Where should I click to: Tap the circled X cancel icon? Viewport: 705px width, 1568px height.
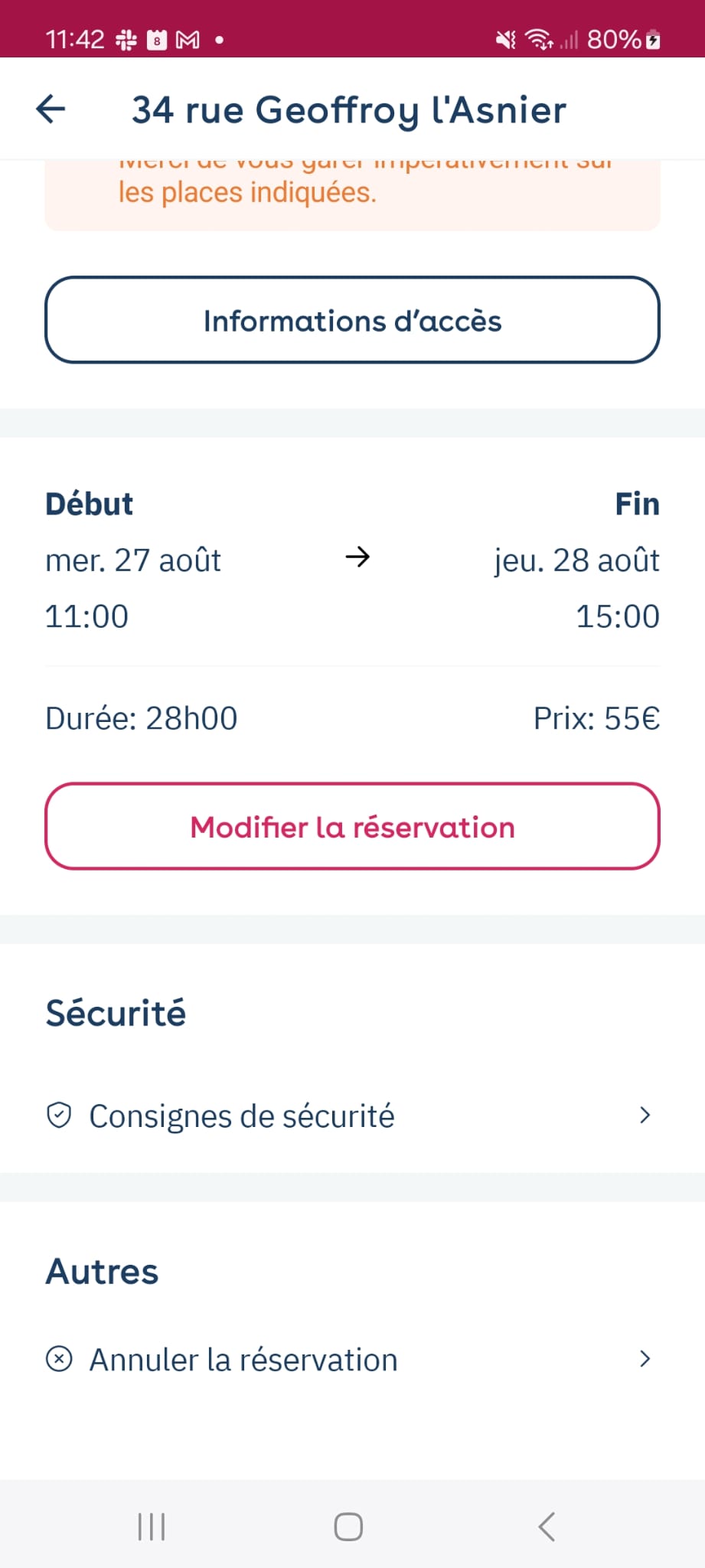point(59,1359)
